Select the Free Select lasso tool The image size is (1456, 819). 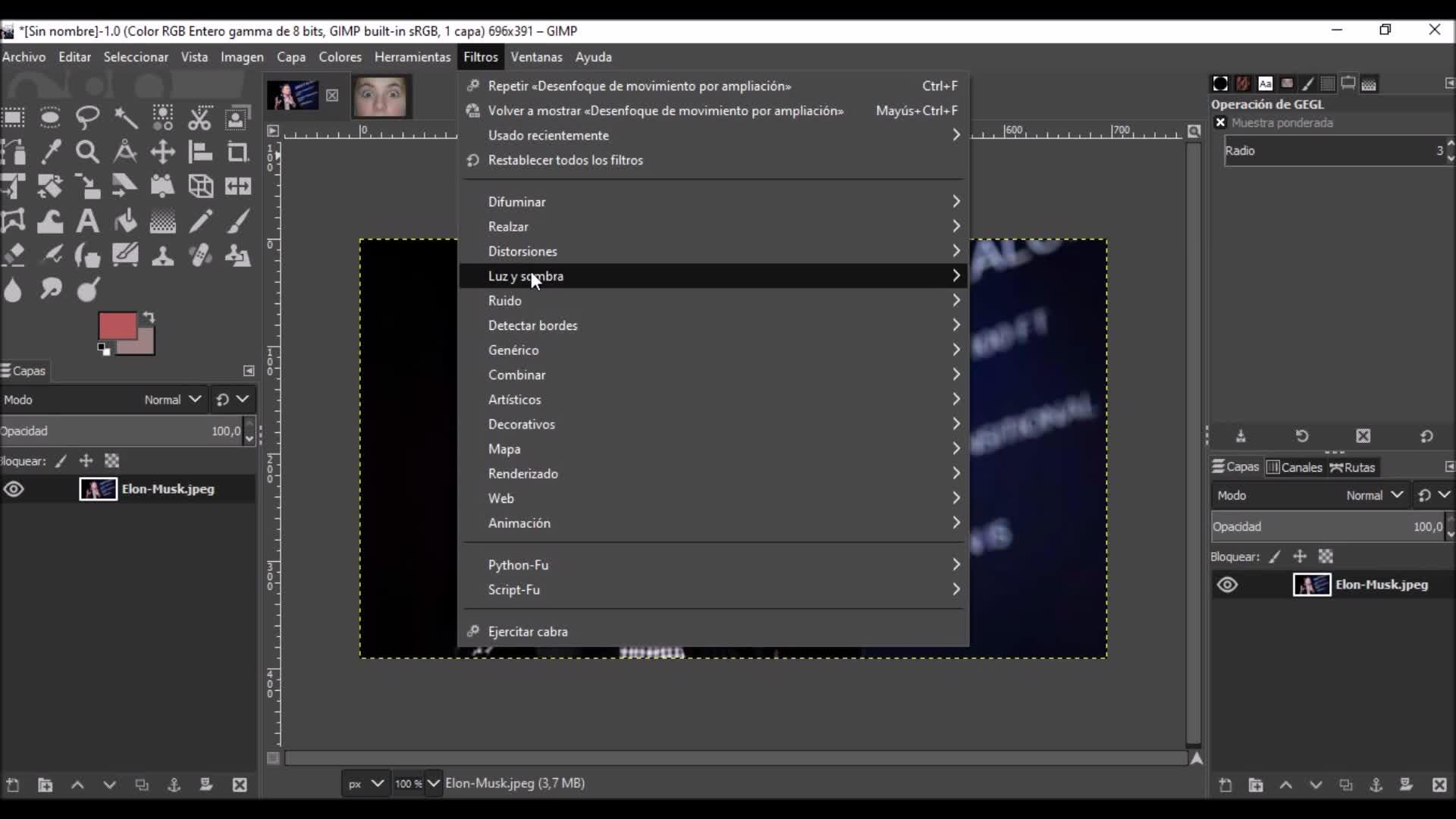(x=87, y=117)
